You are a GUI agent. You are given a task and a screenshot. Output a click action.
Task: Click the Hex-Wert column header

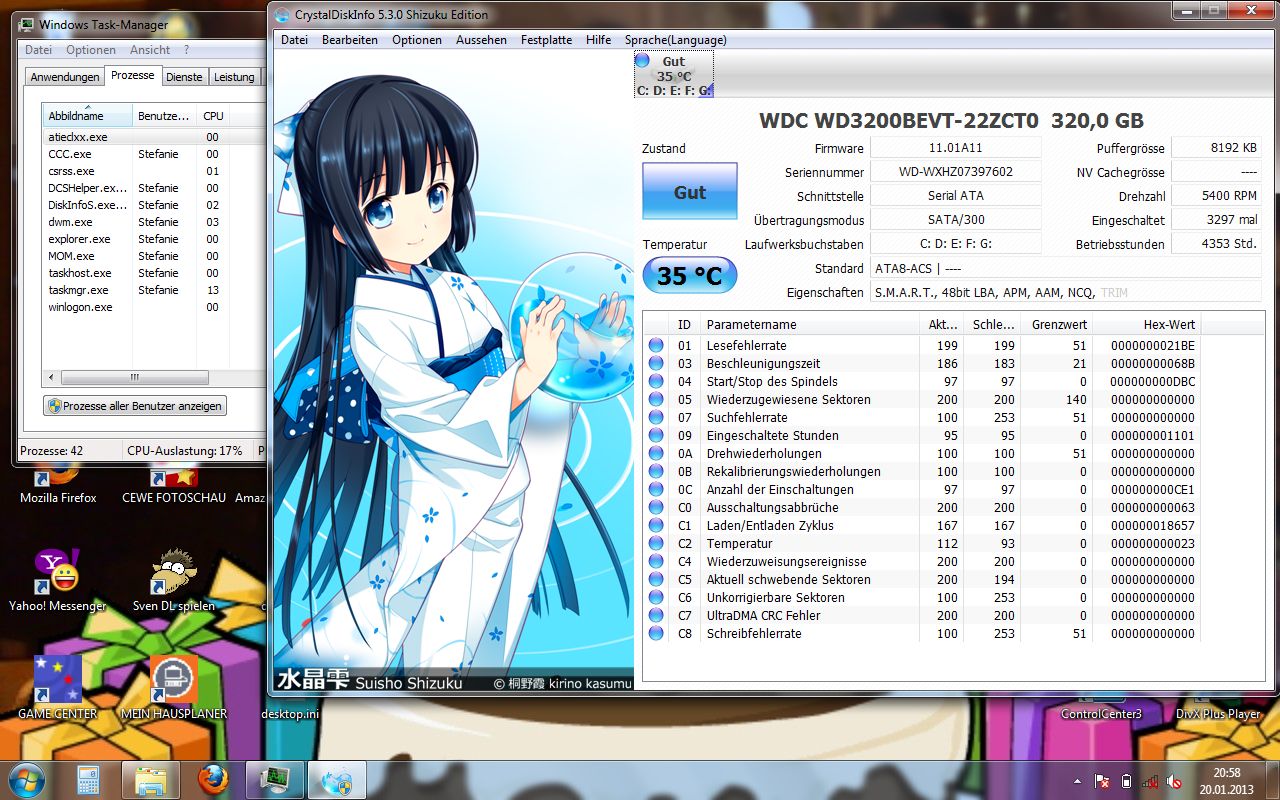click(x=1147, y=324)
